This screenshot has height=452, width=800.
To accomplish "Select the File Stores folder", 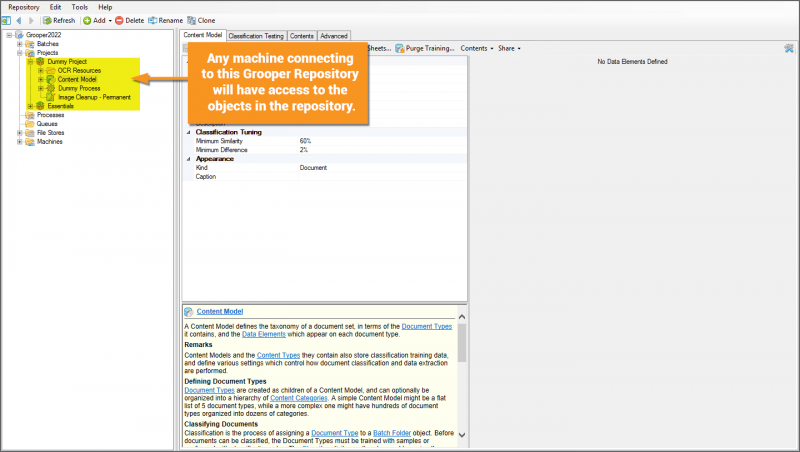I will coord(51,133).
